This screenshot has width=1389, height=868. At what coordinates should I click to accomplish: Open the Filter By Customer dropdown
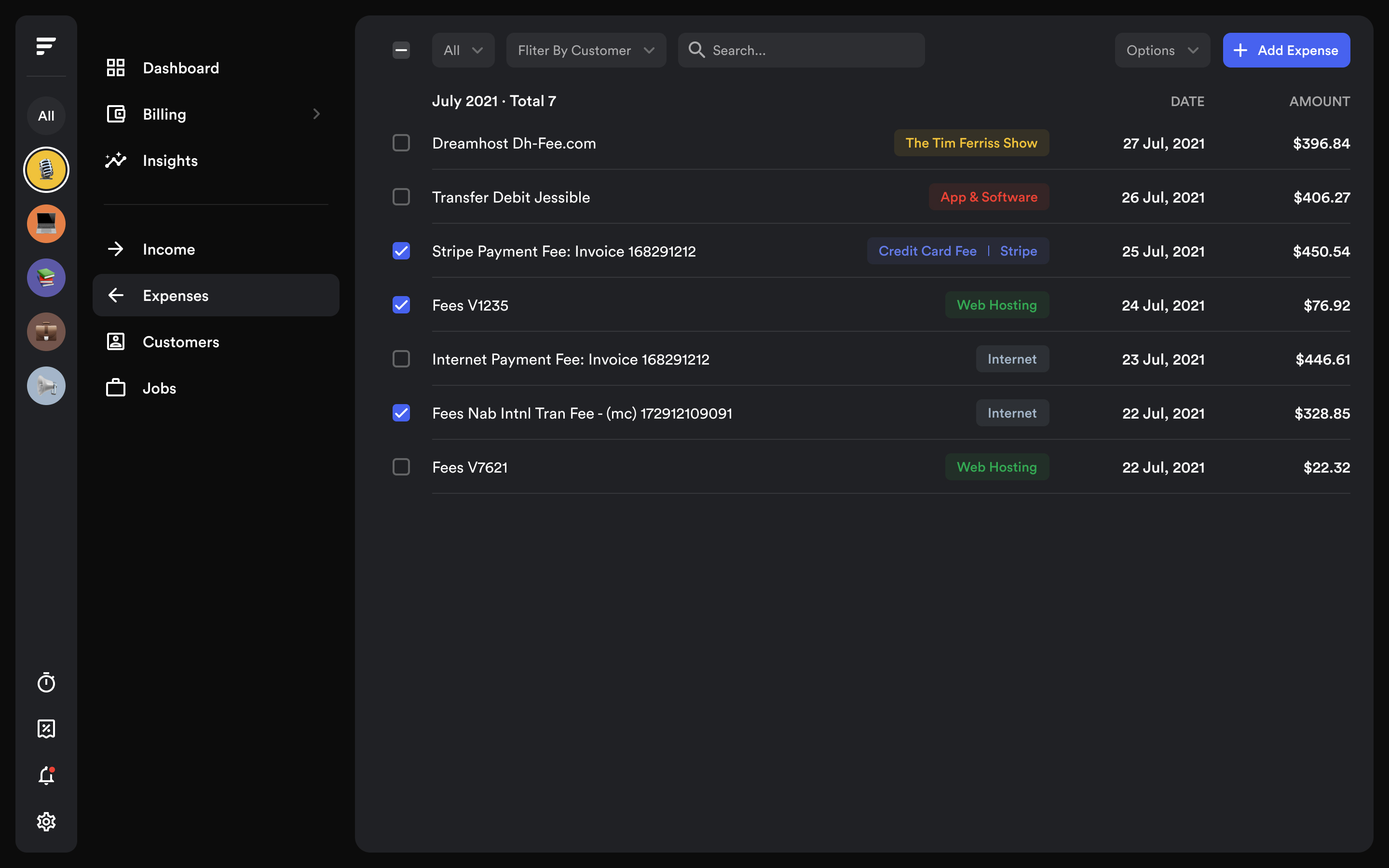pos(585,49)
